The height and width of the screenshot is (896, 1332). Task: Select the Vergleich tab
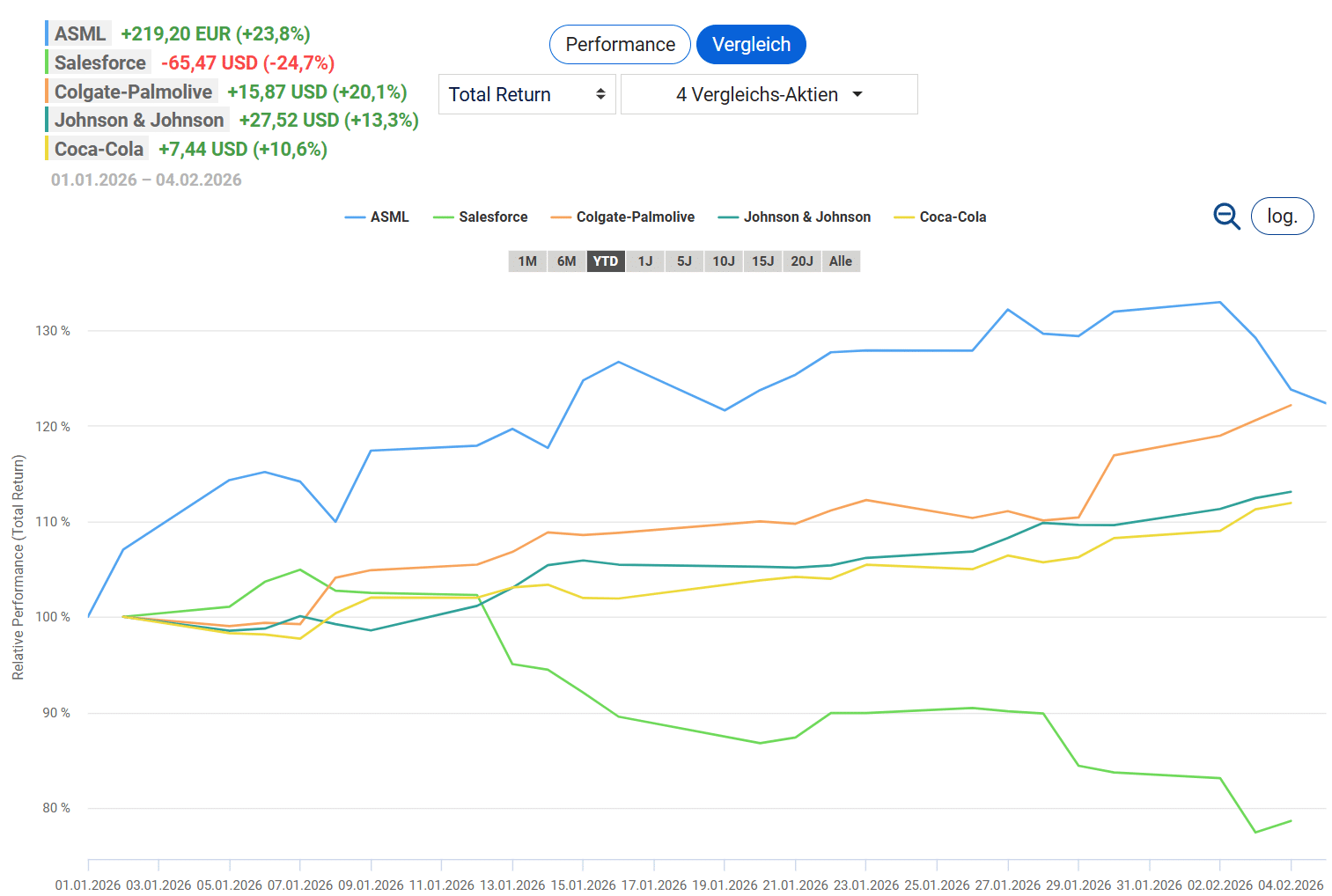751,45
